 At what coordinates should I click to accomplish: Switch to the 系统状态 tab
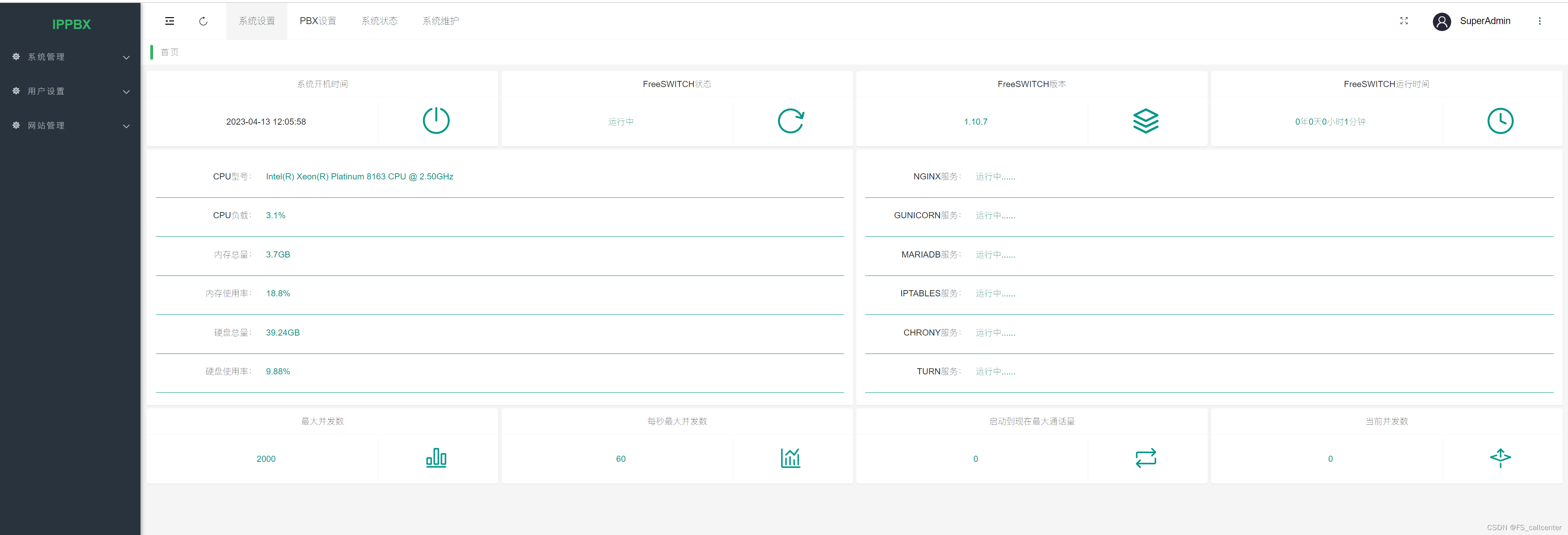379,21
